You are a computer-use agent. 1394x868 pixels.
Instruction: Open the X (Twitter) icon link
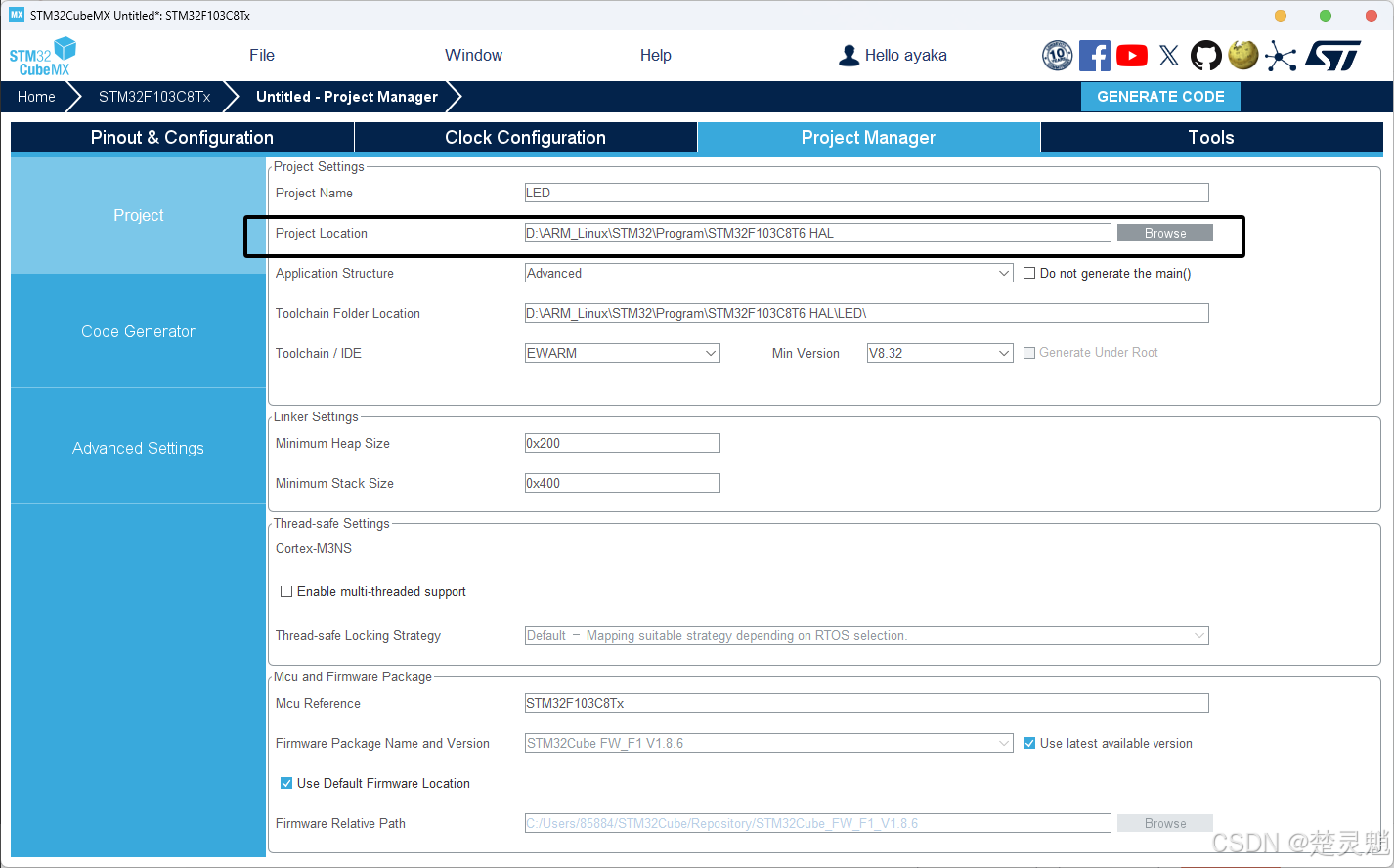click(x=1169, y=56)
